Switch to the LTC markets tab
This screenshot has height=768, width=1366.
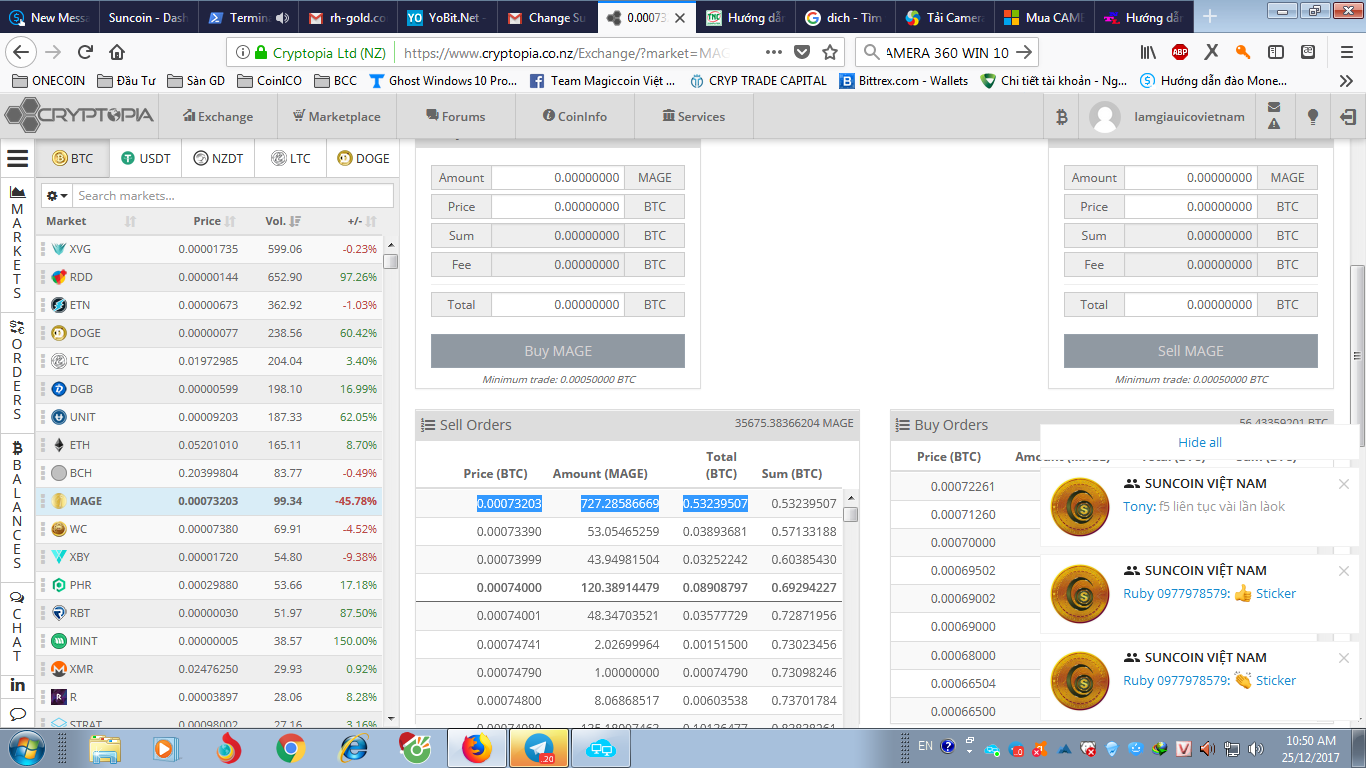click(x=290, y=158)
